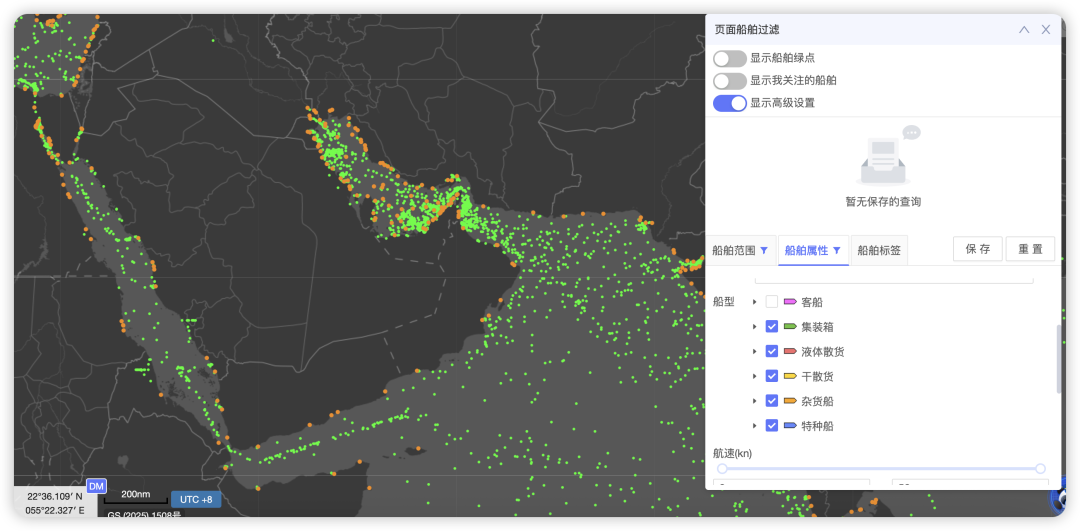Image resolution: width=1080 pixels, height=531 pixels.
Task: Uncheck the 杂货船 checkbox
Action: click(x=772, y=401)
